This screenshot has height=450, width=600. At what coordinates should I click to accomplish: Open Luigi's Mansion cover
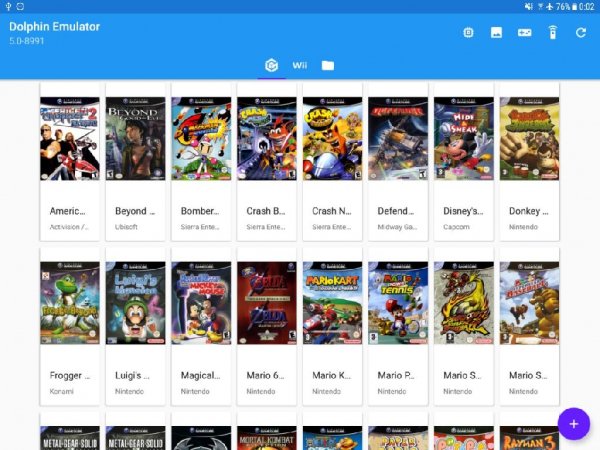[135, 303]
